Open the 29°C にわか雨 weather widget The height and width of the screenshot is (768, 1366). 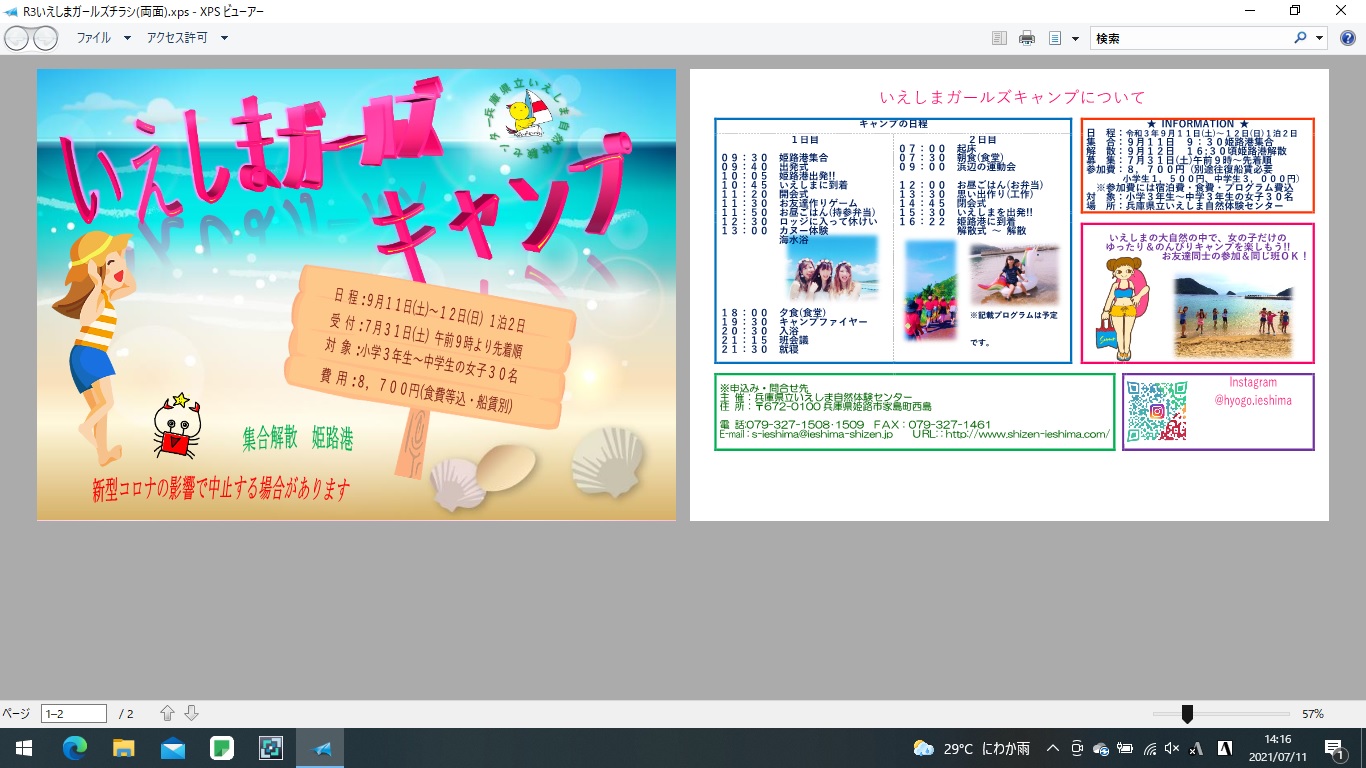(x=970, y=748)
